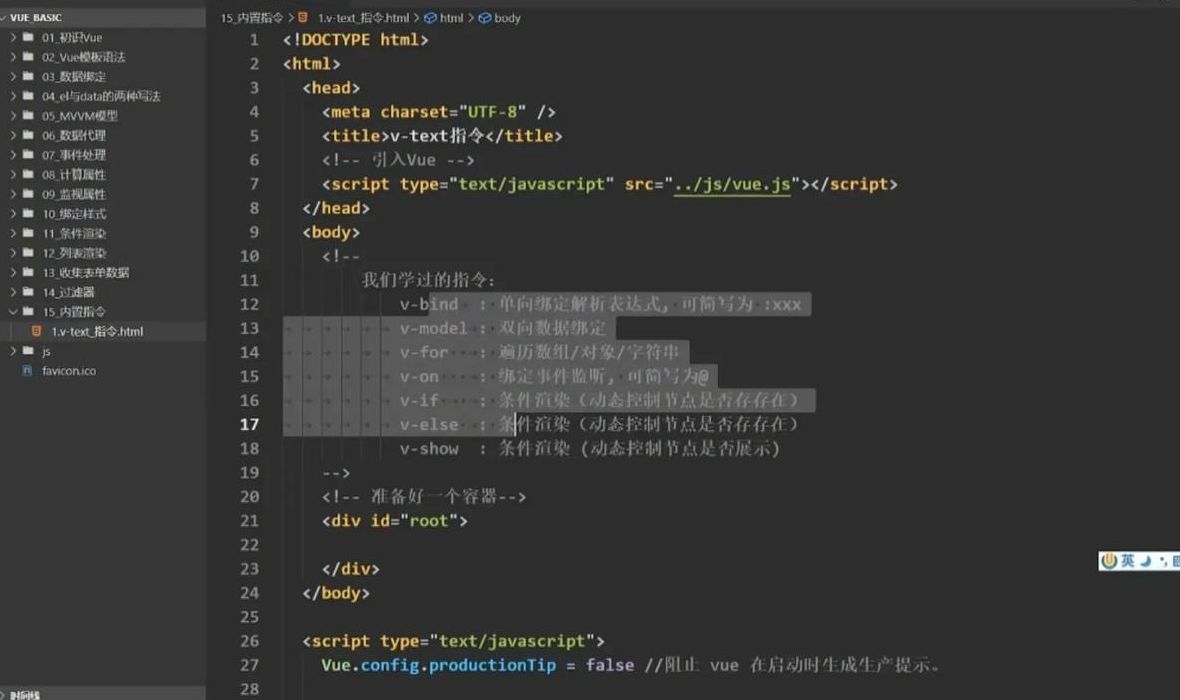Click line number 22 in the gutter

click(249, 545)
